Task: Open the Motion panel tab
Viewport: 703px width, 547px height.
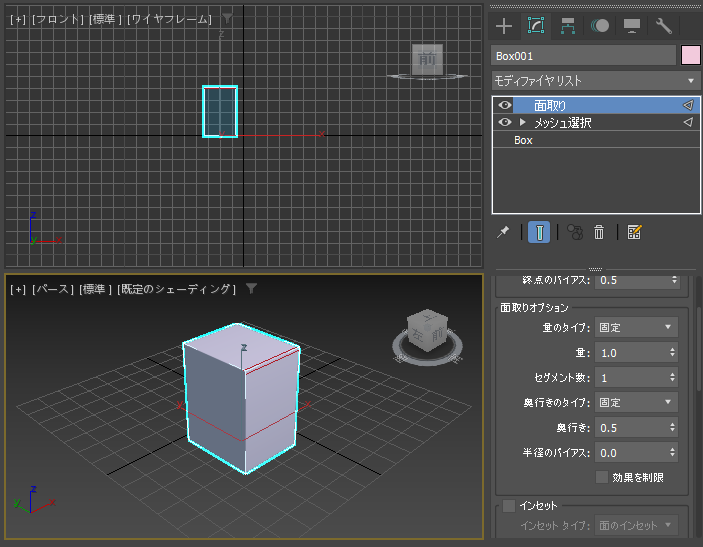Action: [x=600, y=26]
